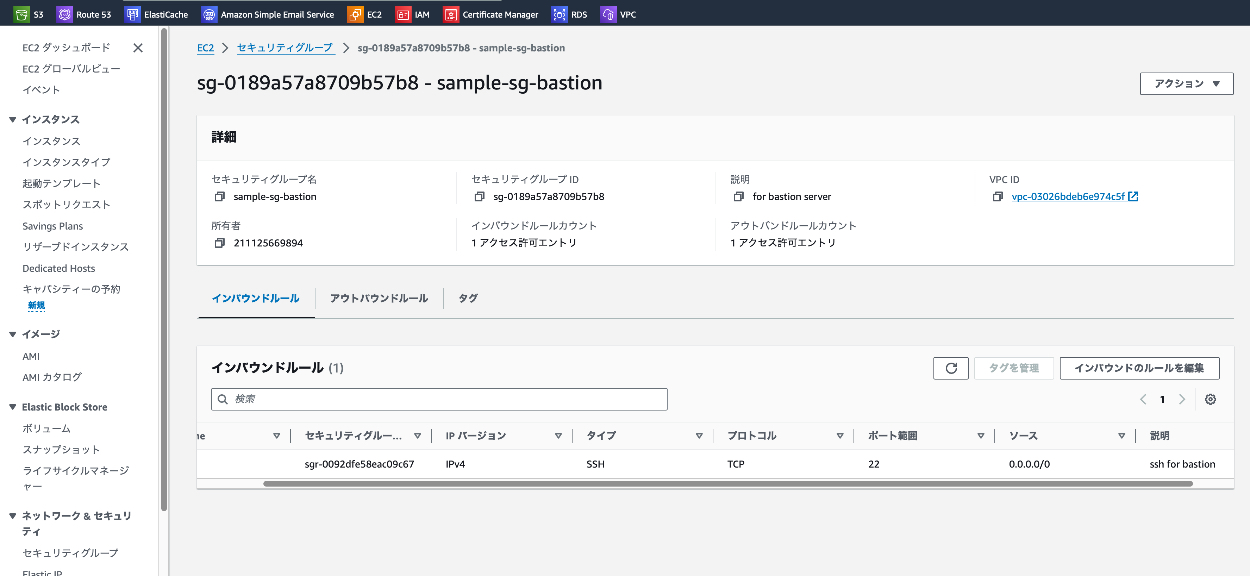Open Route 53 shortcut icon
Image resolution: width=1250 pixels, height=576 pixels.
click(x=65, y=14)
